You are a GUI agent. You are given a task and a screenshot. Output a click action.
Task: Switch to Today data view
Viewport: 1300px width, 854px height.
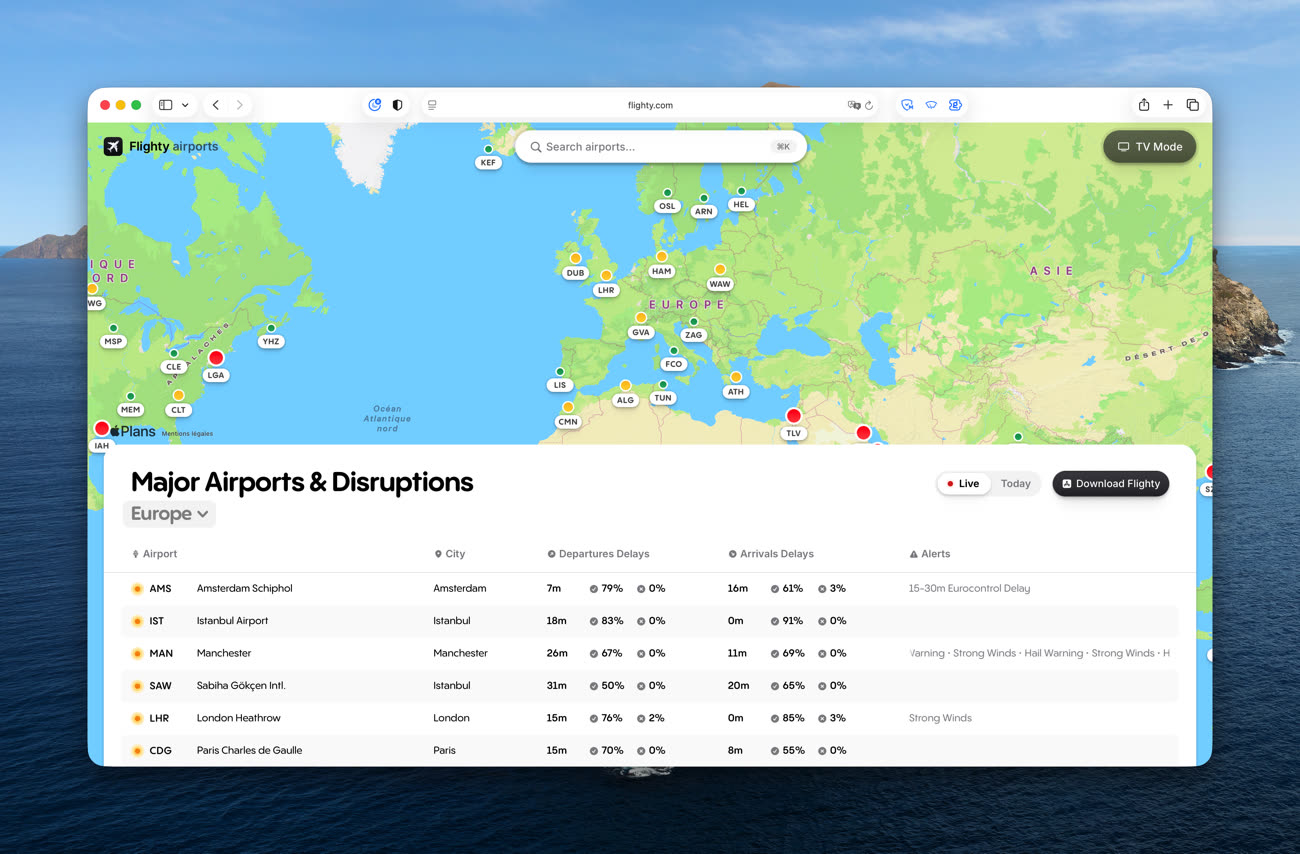pos(1015,484)
